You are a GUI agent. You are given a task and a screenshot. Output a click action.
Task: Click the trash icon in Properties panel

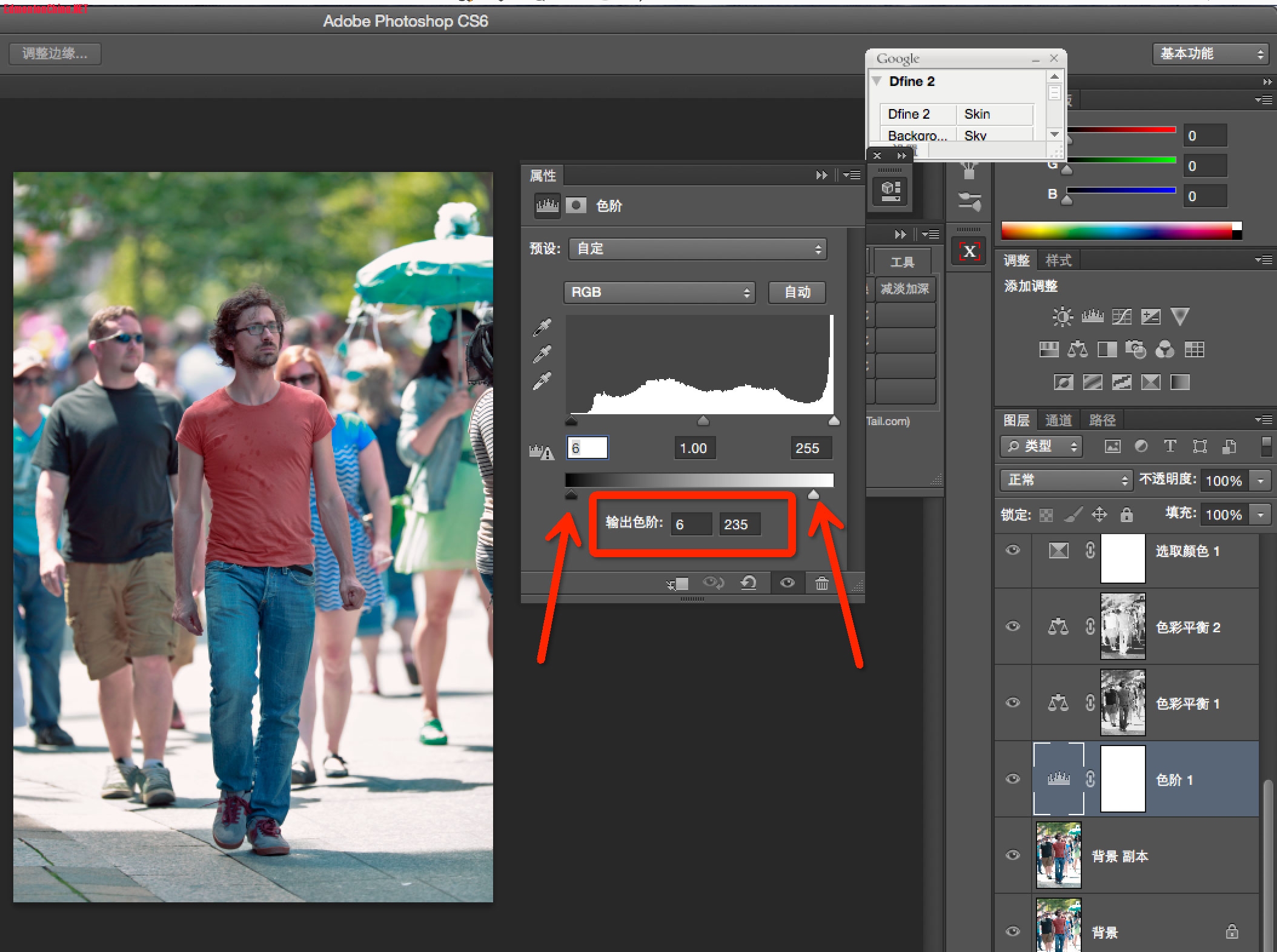821,583
